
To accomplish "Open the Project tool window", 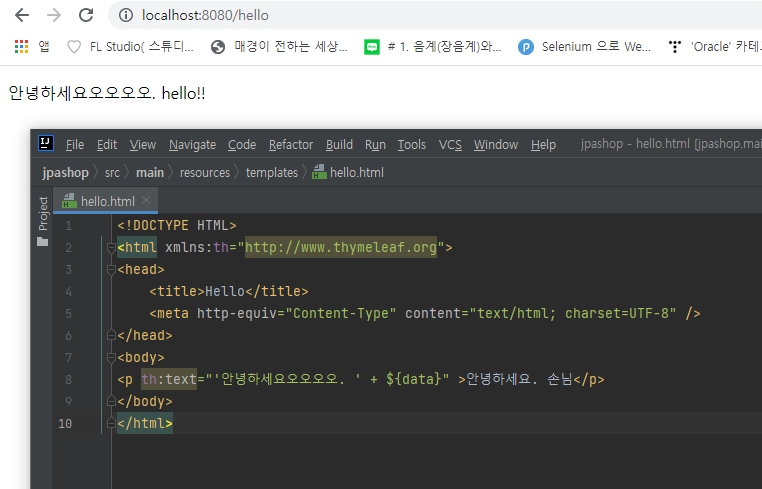I will pyautogui.click(x=43, y=221).
